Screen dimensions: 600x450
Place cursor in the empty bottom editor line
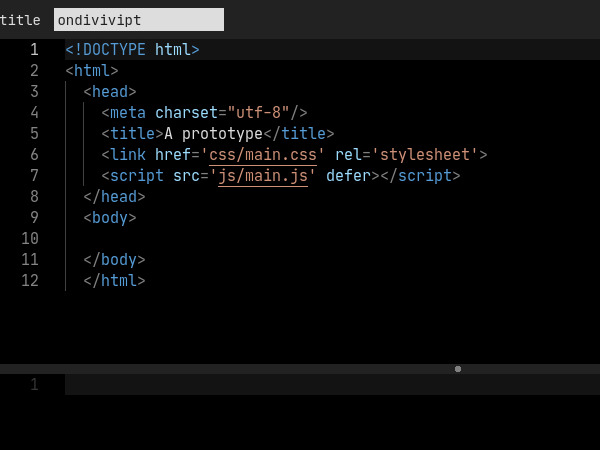click(x=330, y=385)
